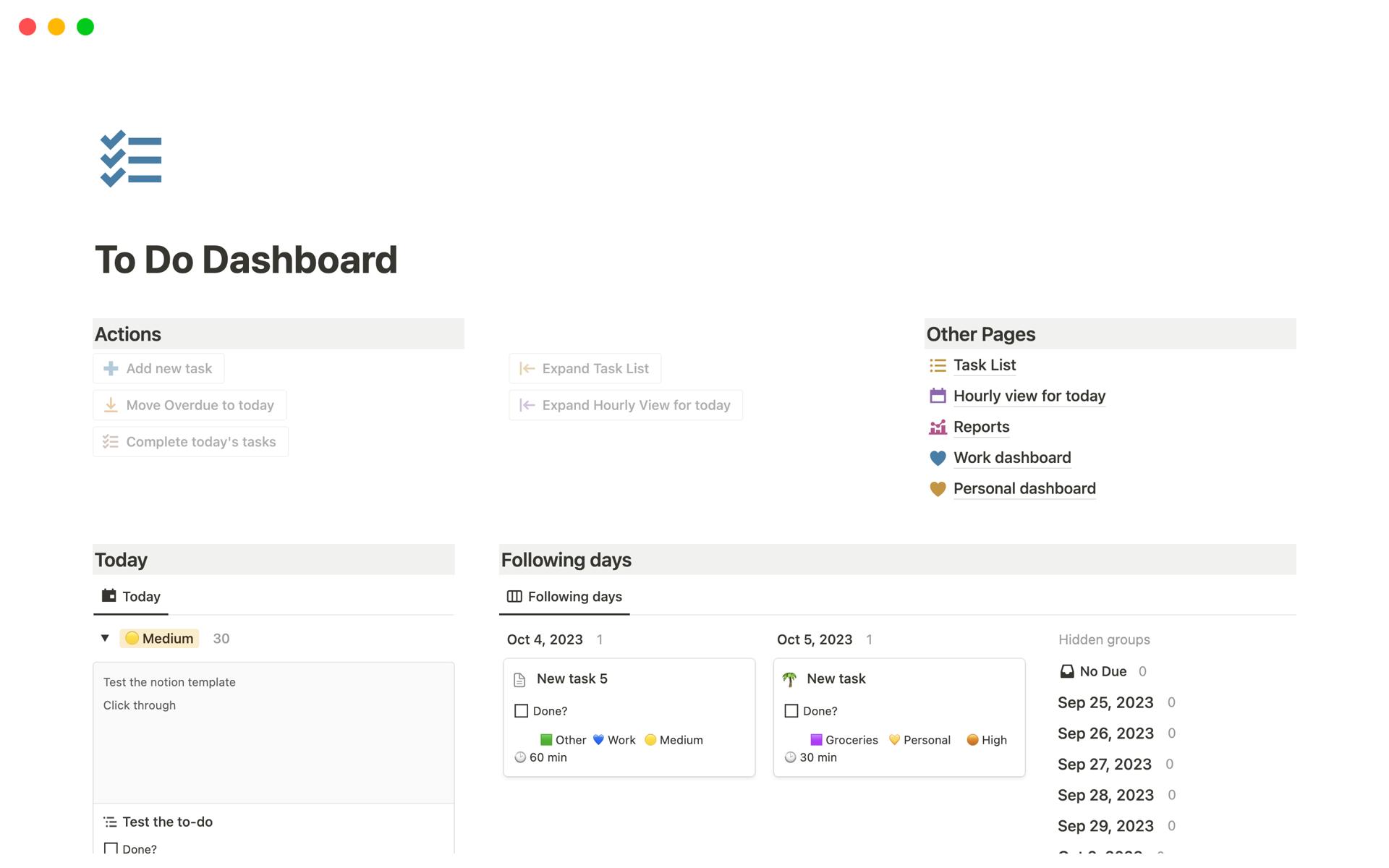Click the Expand Task List arrow icon
Viewport: 1389px width, 868px height.
(527, 368)
